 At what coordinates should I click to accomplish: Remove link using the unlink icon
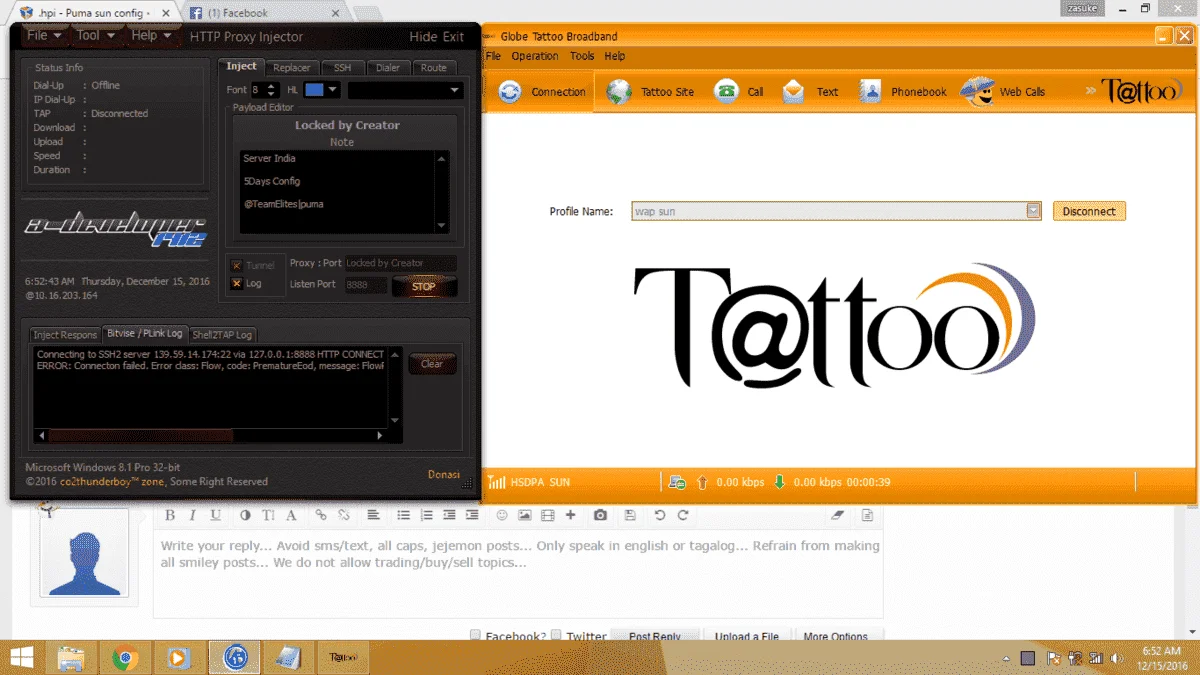tap(343, 515)
